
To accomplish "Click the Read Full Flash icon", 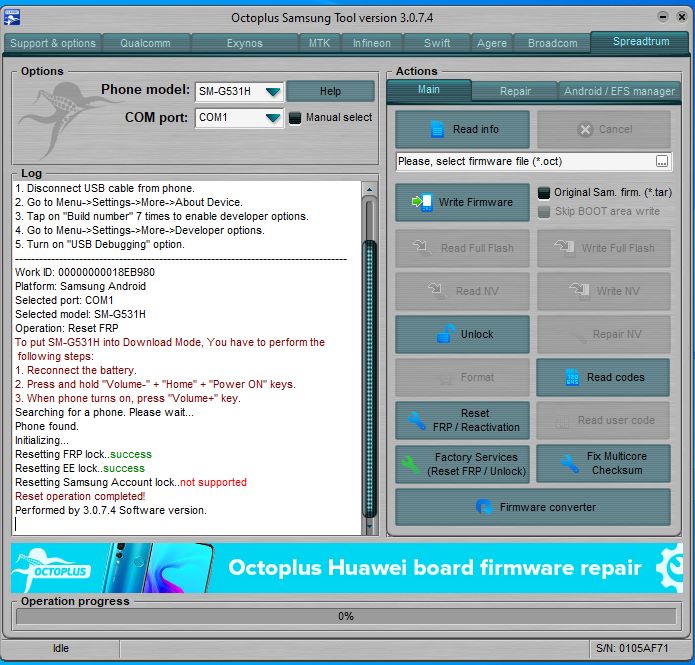I will (421, 248).
